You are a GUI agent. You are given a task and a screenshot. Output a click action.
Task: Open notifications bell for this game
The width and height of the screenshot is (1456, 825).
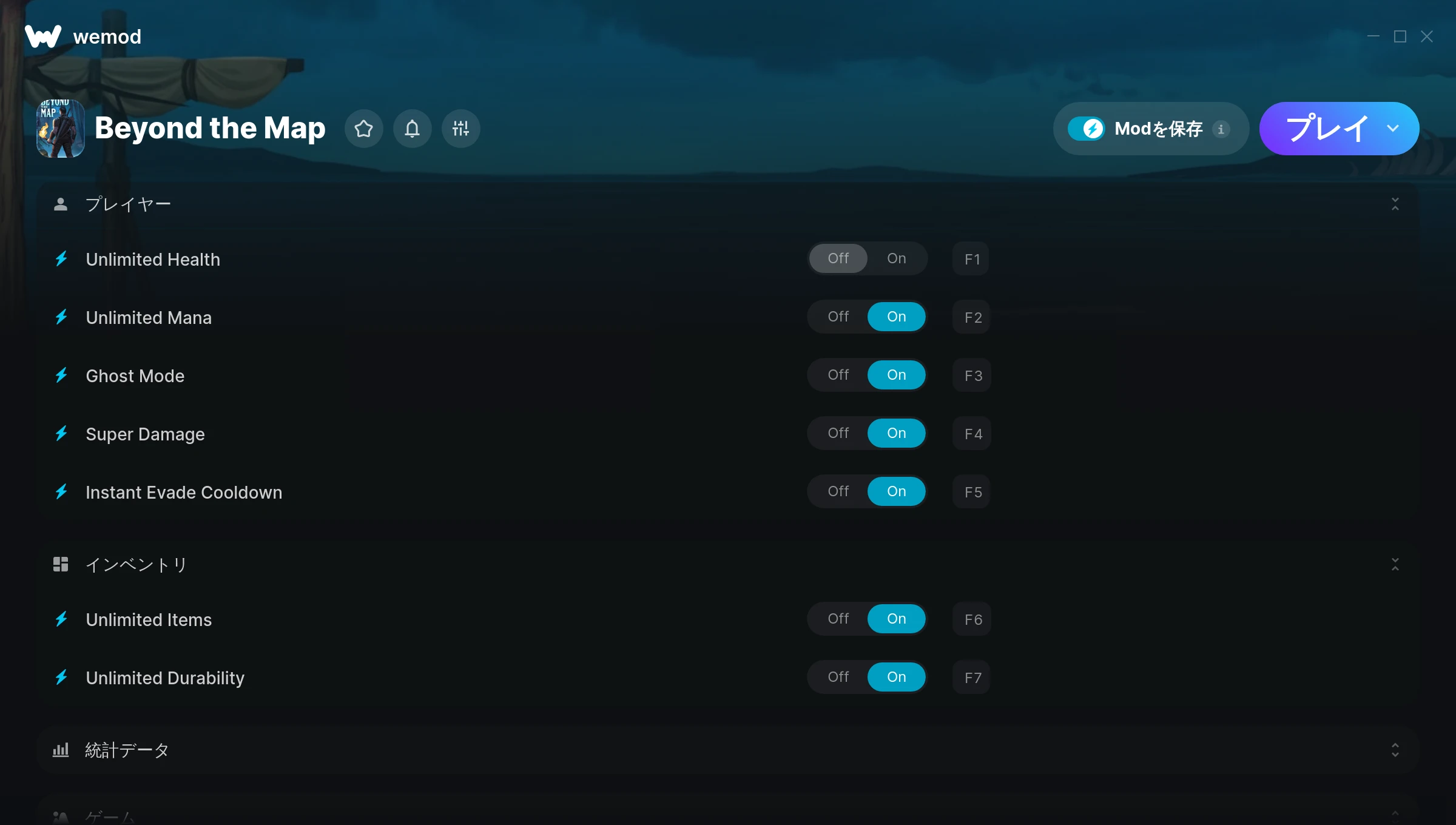(412, 129)
